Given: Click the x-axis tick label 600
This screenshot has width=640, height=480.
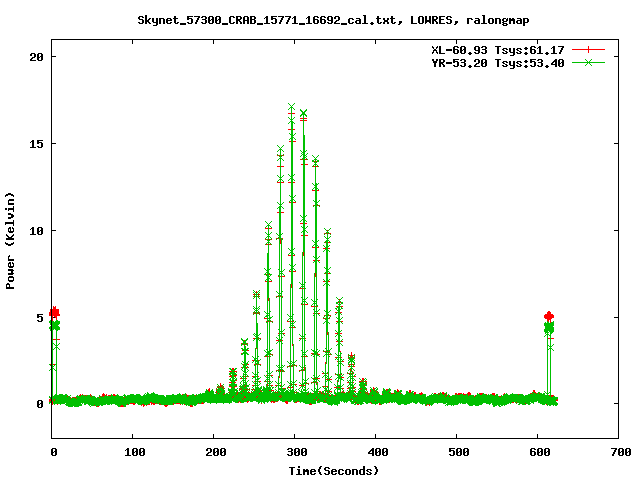Looking at the screenshot, I should pos(539,452).
